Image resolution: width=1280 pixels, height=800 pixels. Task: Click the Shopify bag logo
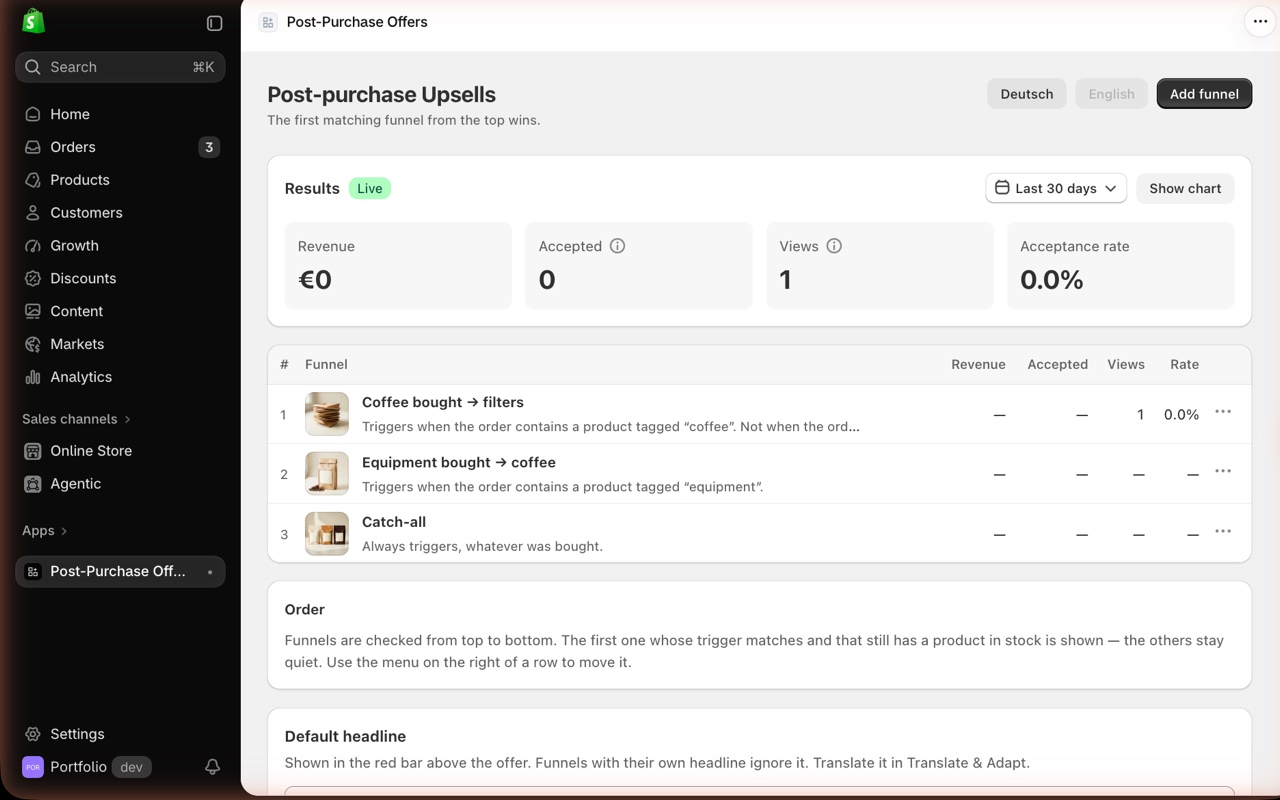pos(33,21)
